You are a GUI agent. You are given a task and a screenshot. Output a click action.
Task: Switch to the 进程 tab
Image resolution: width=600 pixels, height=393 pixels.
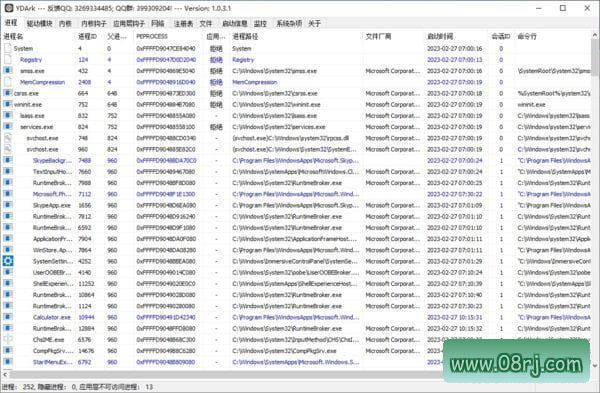pyautogui.click(x=11, y=23)
